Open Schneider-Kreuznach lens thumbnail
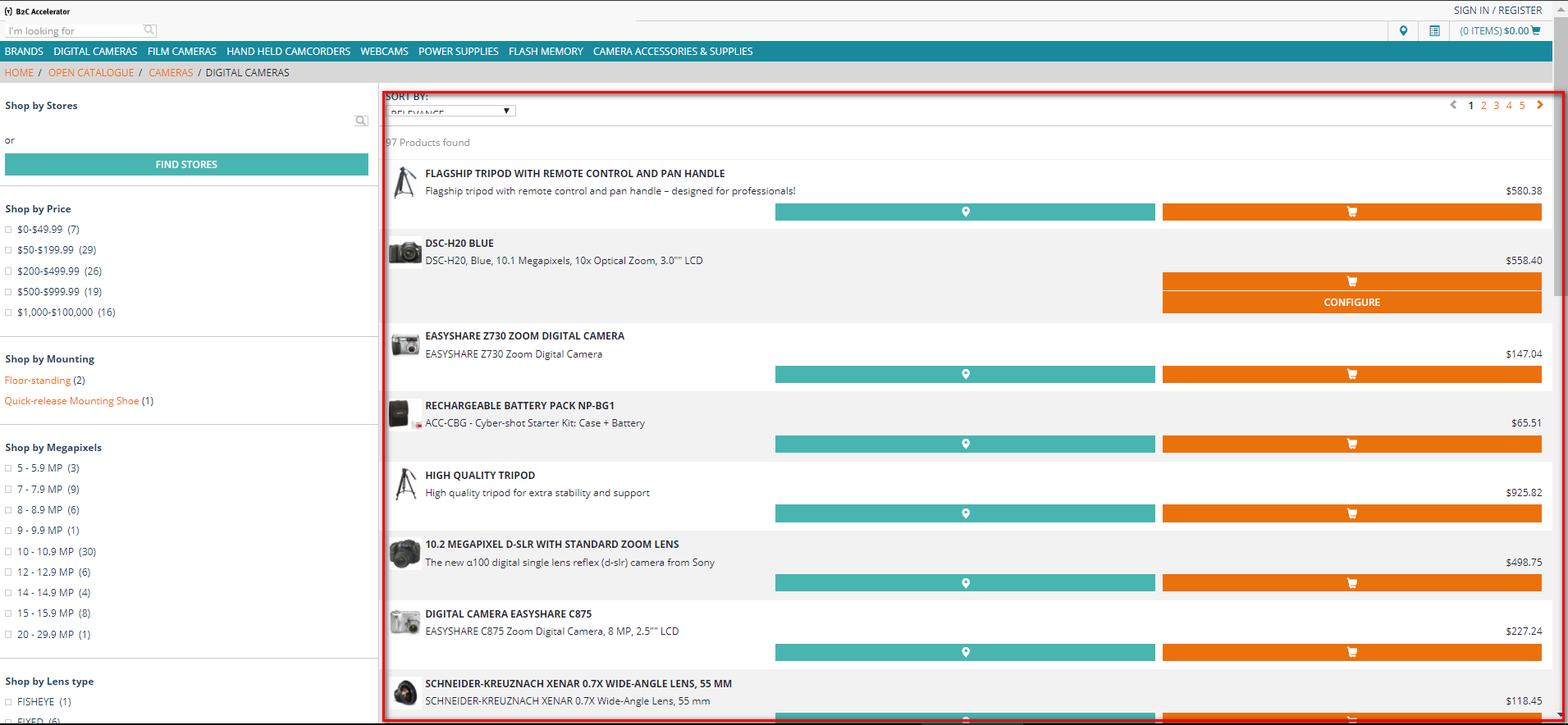This screenshot has height=725, width=1568. [405, 693]
